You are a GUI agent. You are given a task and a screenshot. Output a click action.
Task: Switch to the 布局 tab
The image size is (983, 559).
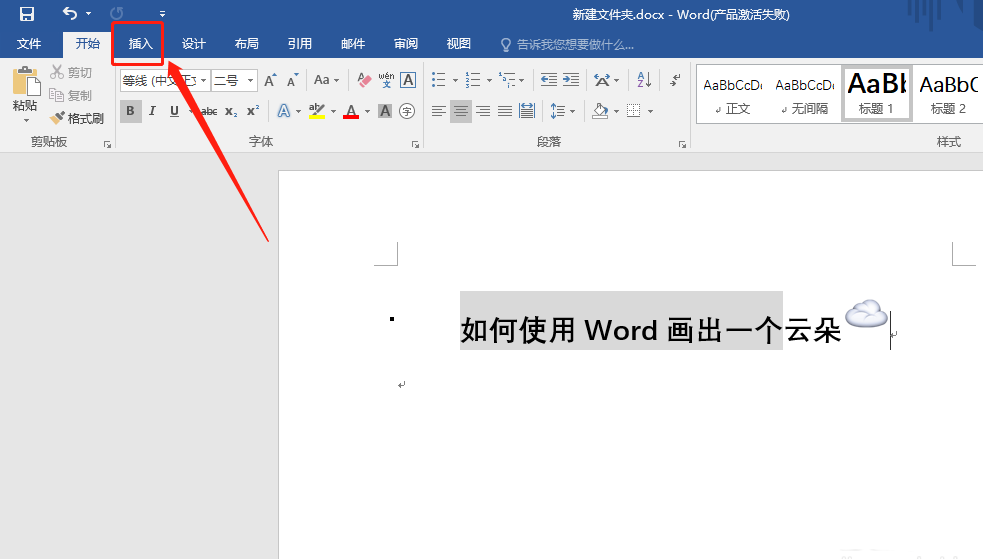pyautogui.click(x=246, y=44)
